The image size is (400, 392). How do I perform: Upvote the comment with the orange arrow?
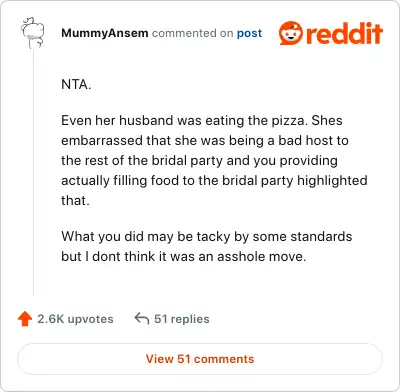point(25,319)
